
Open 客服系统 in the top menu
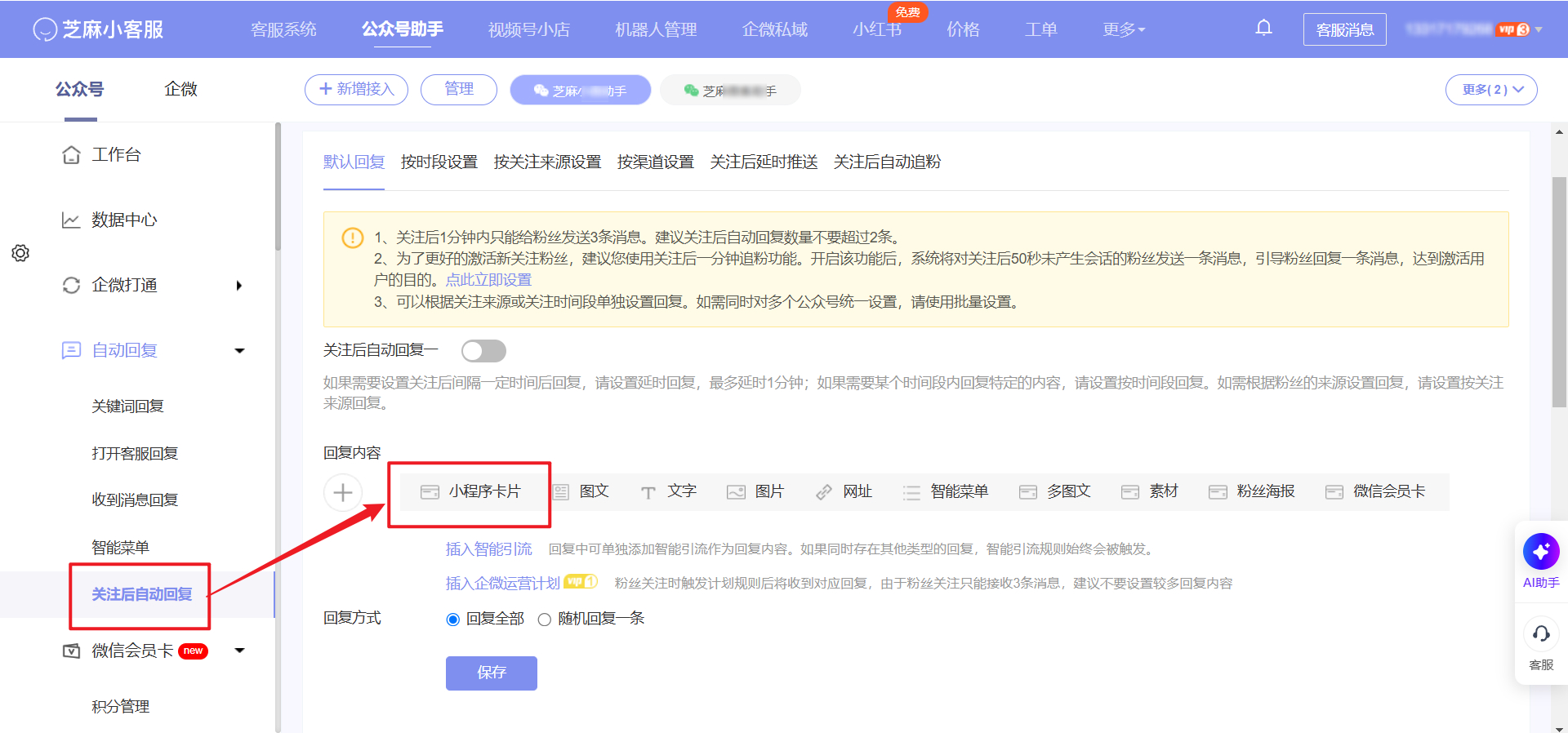(x=283, y=29)
